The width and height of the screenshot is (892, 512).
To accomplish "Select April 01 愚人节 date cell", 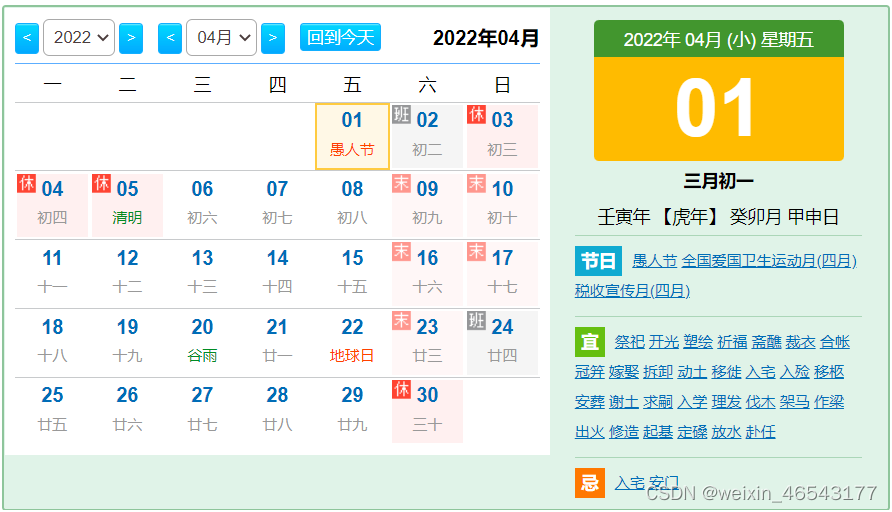I will (352, 137).
